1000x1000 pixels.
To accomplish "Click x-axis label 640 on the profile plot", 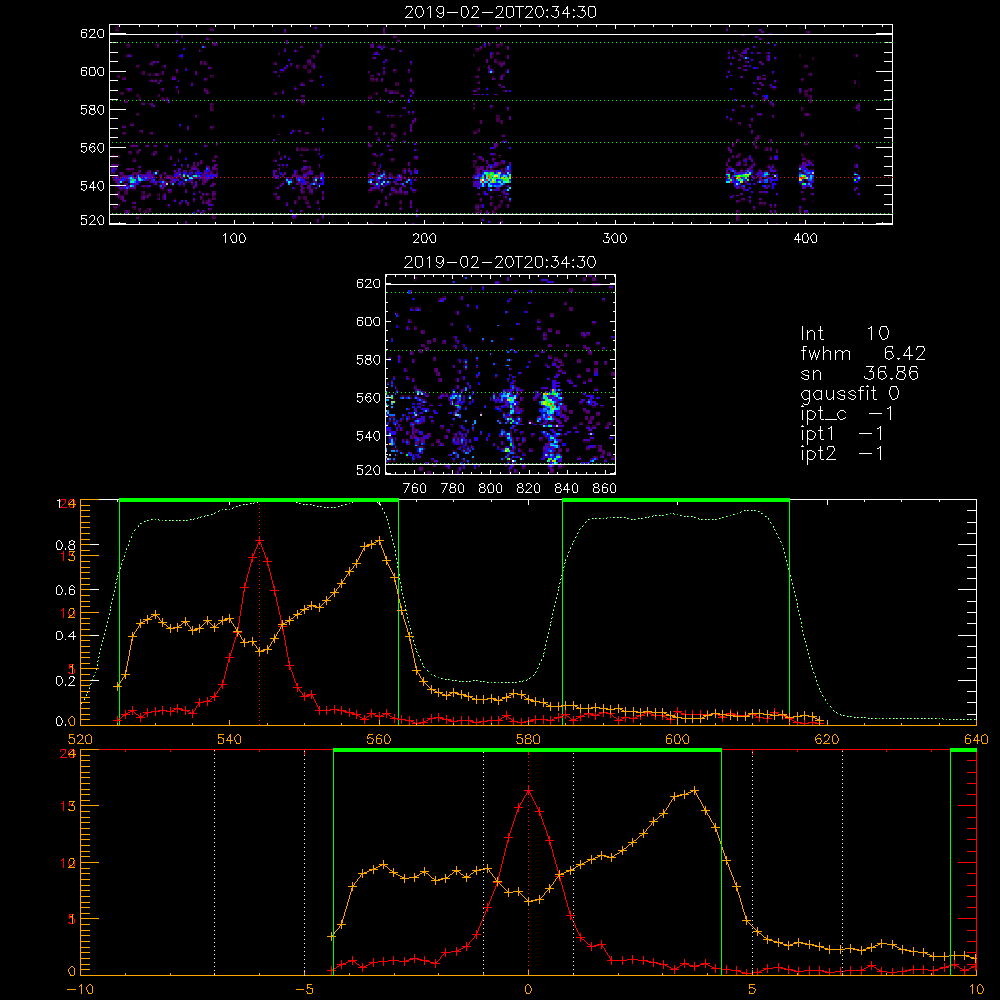I will 976,739.
